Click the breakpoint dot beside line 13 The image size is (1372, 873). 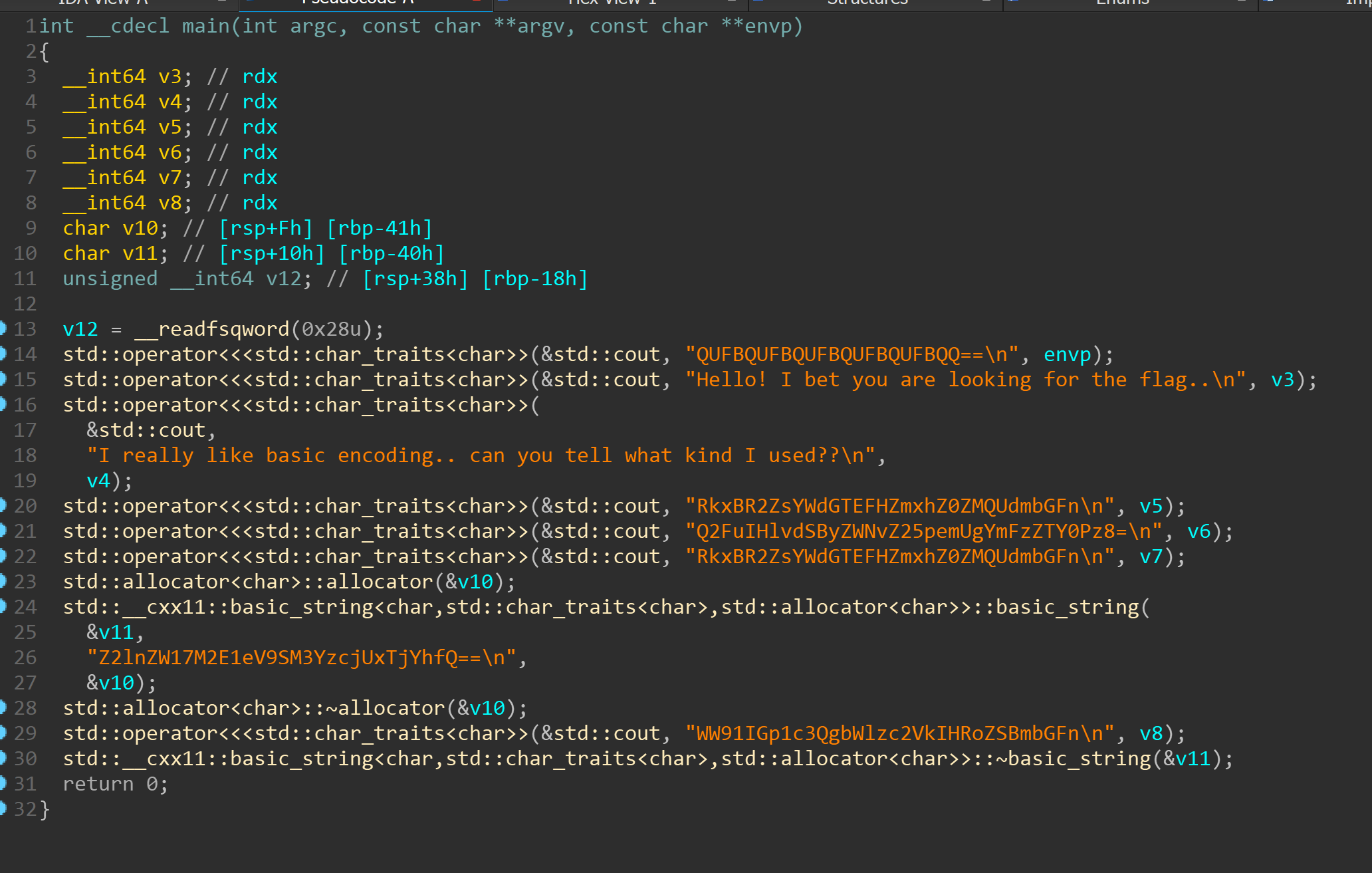coord(2,328)
